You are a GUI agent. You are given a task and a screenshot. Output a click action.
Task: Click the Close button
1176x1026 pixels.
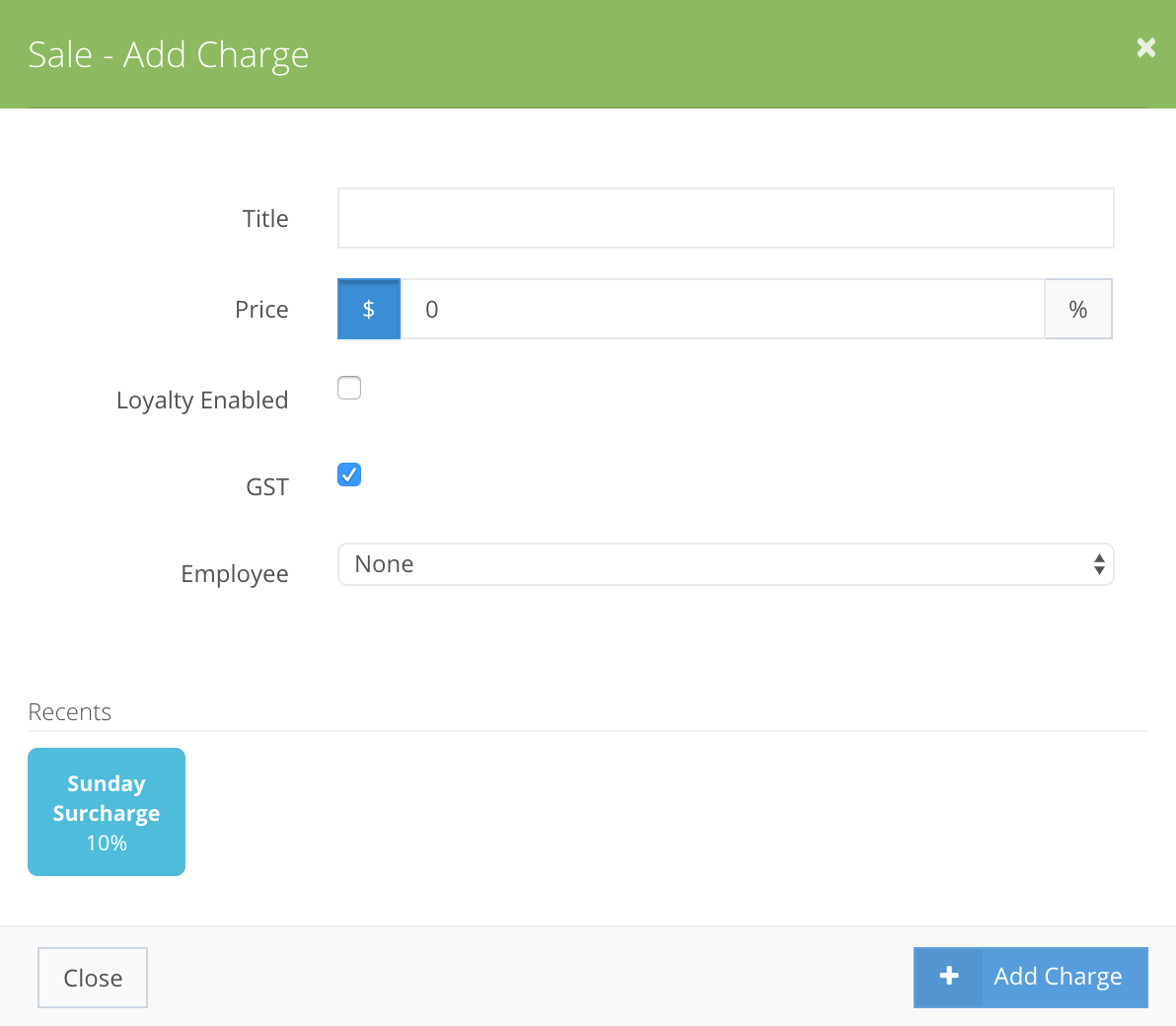click(x=93, y=978)
